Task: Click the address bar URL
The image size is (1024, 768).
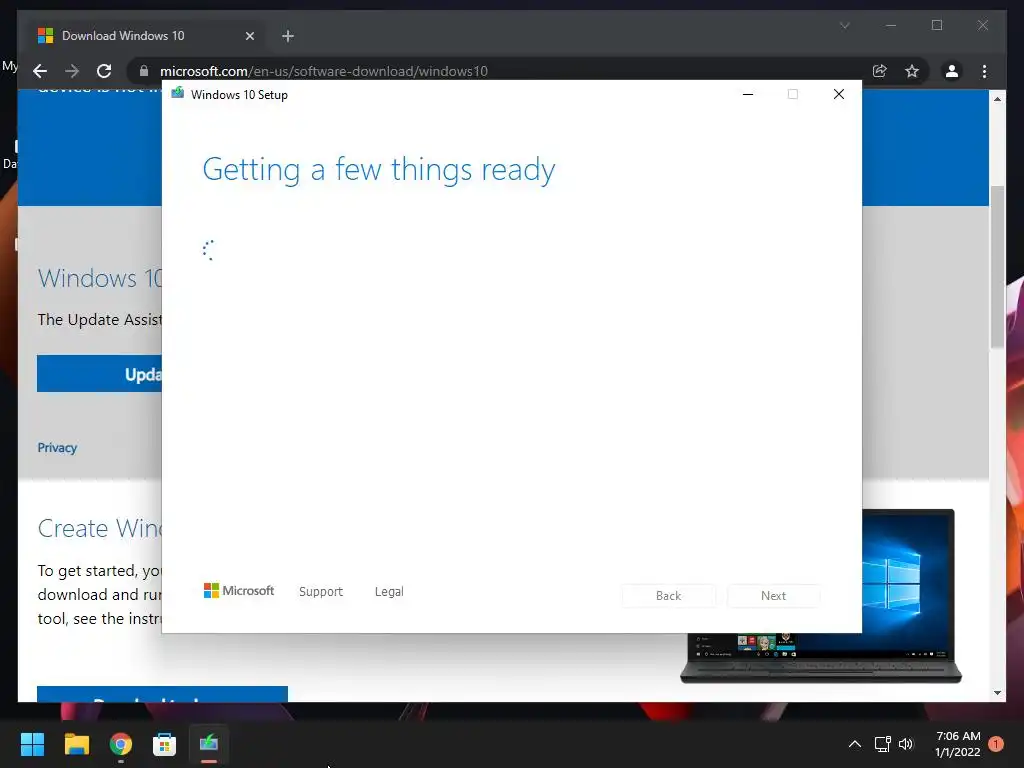Action: pos(324,71)
